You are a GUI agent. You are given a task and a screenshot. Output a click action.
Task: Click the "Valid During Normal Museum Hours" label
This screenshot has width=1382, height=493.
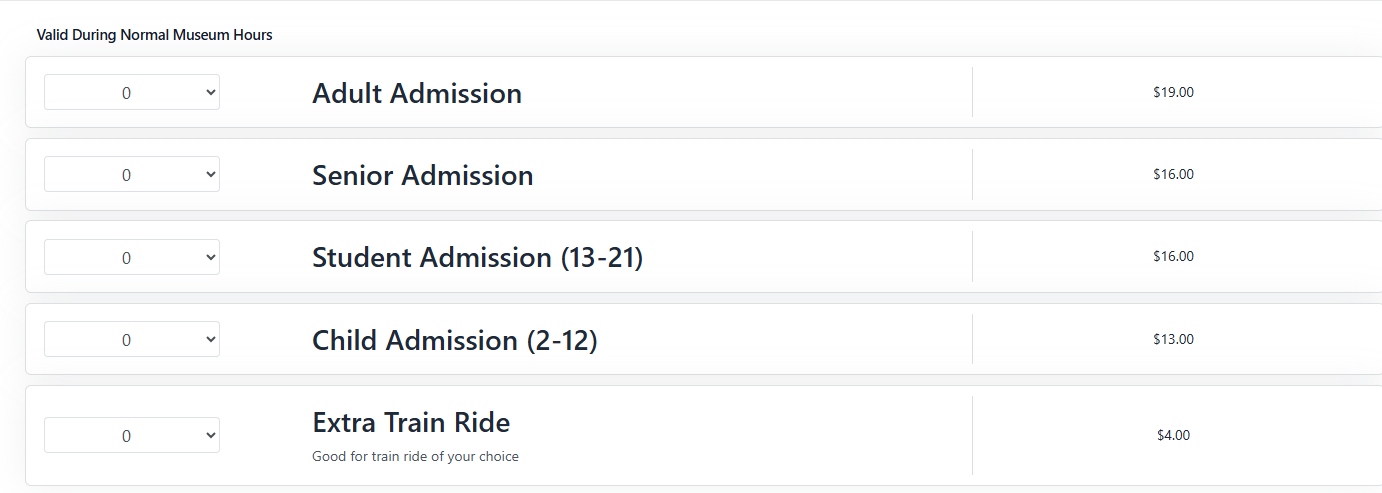(x=154, y=35)
